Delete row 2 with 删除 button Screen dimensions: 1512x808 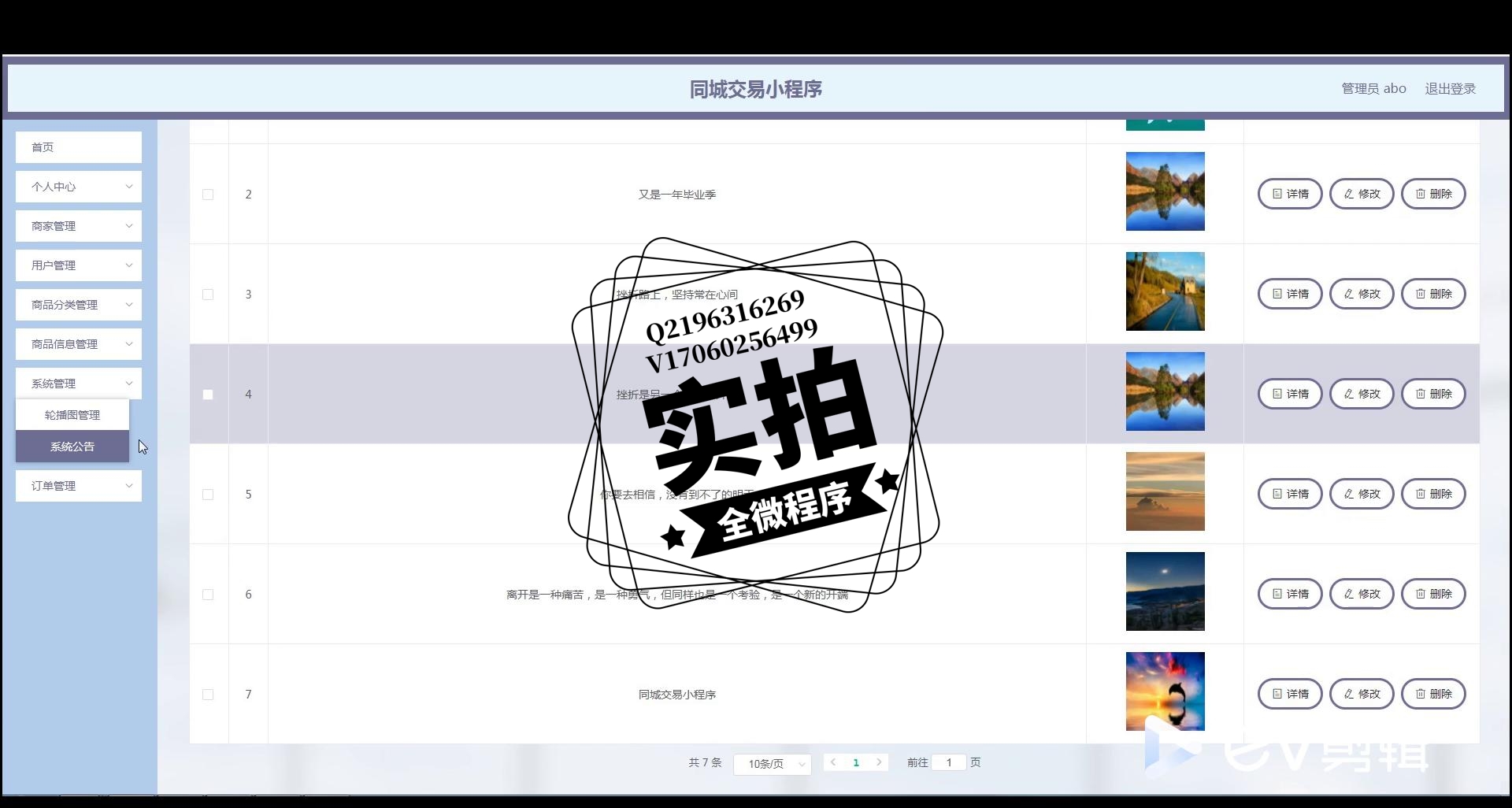tap(1433, 194)
